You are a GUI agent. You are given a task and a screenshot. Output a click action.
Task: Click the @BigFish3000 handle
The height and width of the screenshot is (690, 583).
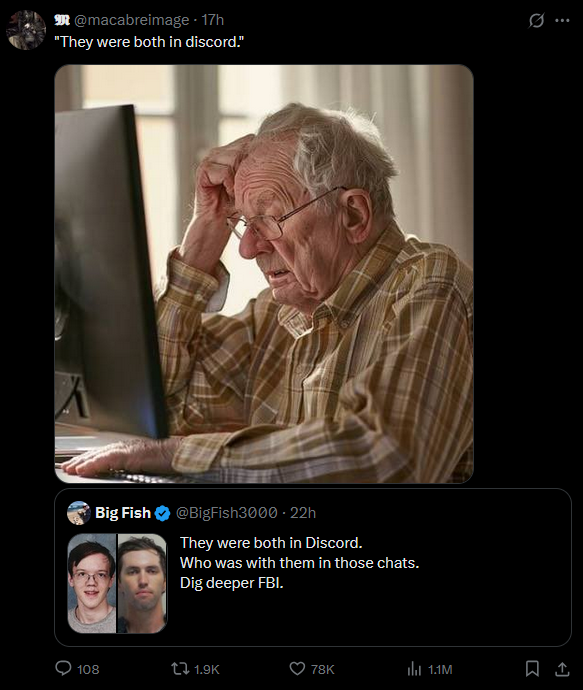point(227,513)
